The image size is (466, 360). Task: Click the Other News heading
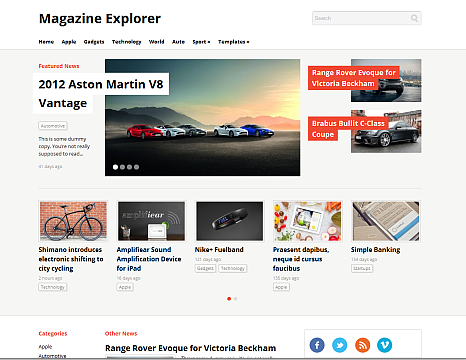[121, 333]
